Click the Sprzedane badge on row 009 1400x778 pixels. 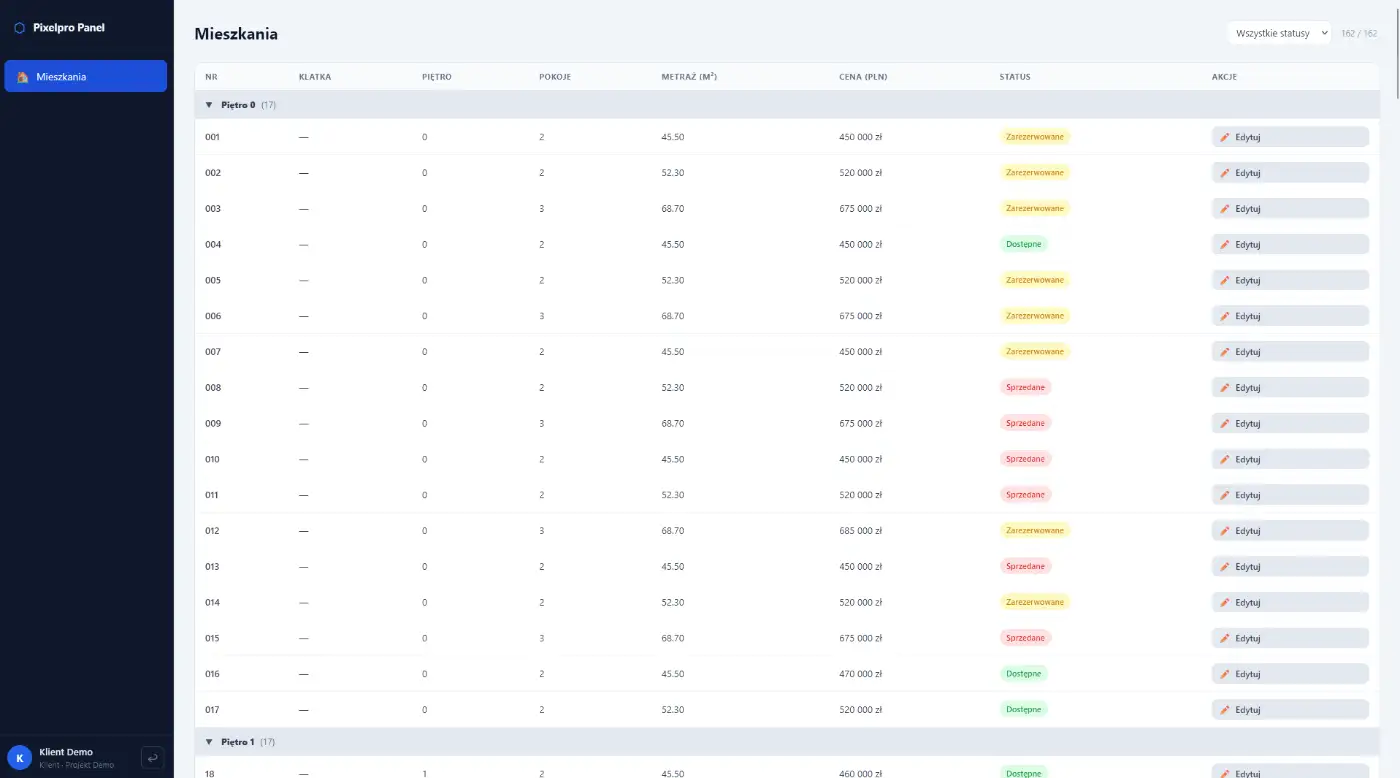pos(1024,422)
